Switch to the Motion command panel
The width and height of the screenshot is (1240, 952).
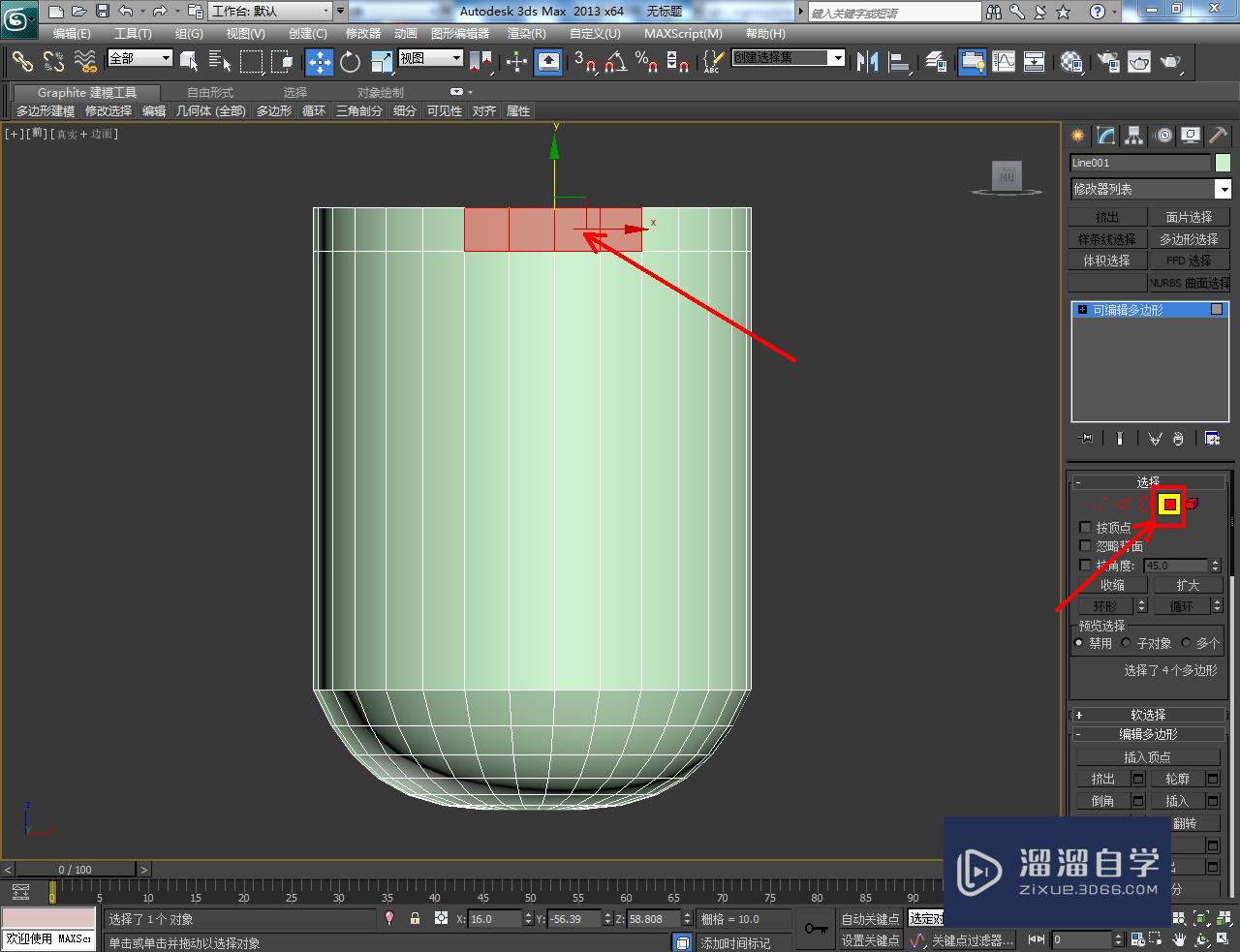[1163, 136]
